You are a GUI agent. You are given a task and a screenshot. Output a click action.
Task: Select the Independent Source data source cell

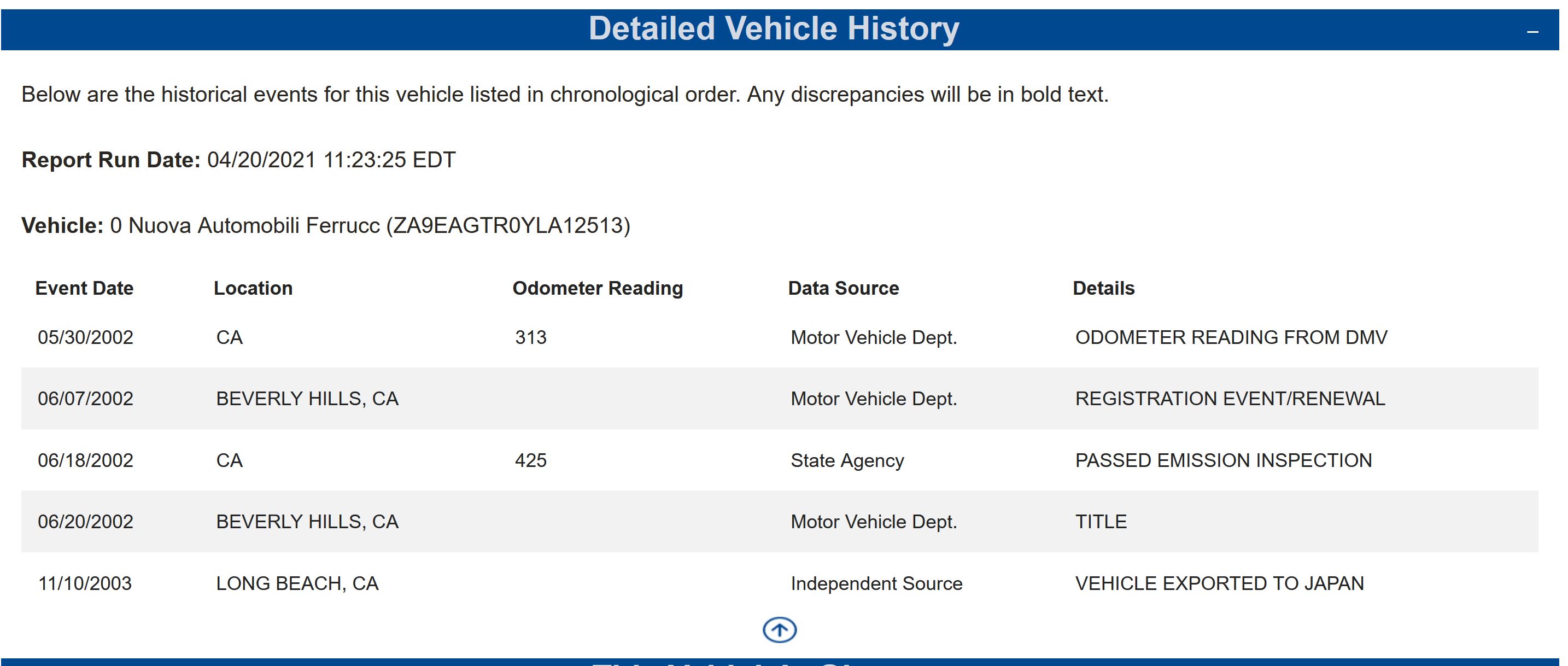[x=876, y=583]
